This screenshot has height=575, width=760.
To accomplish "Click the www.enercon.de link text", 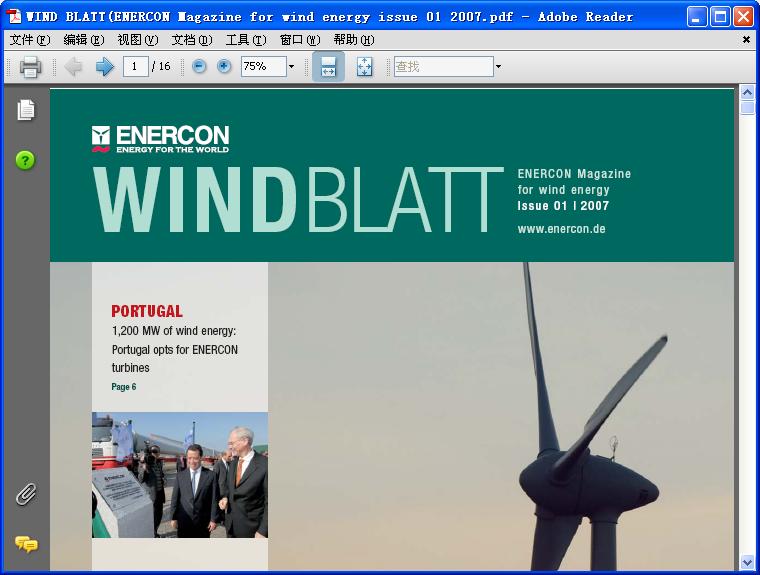I will click(x=561, y=229).
